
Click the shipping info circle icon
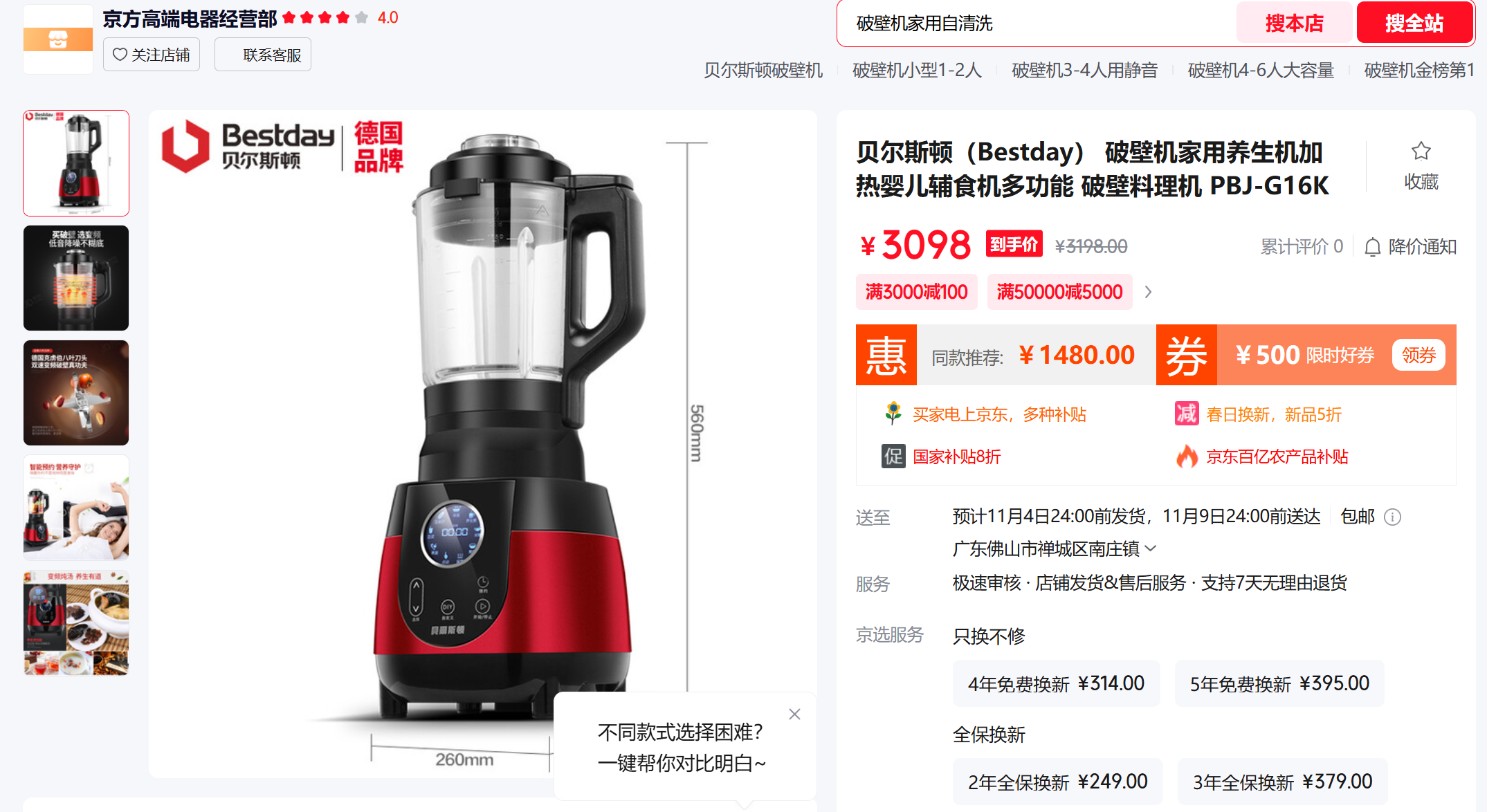[1392, 517]
